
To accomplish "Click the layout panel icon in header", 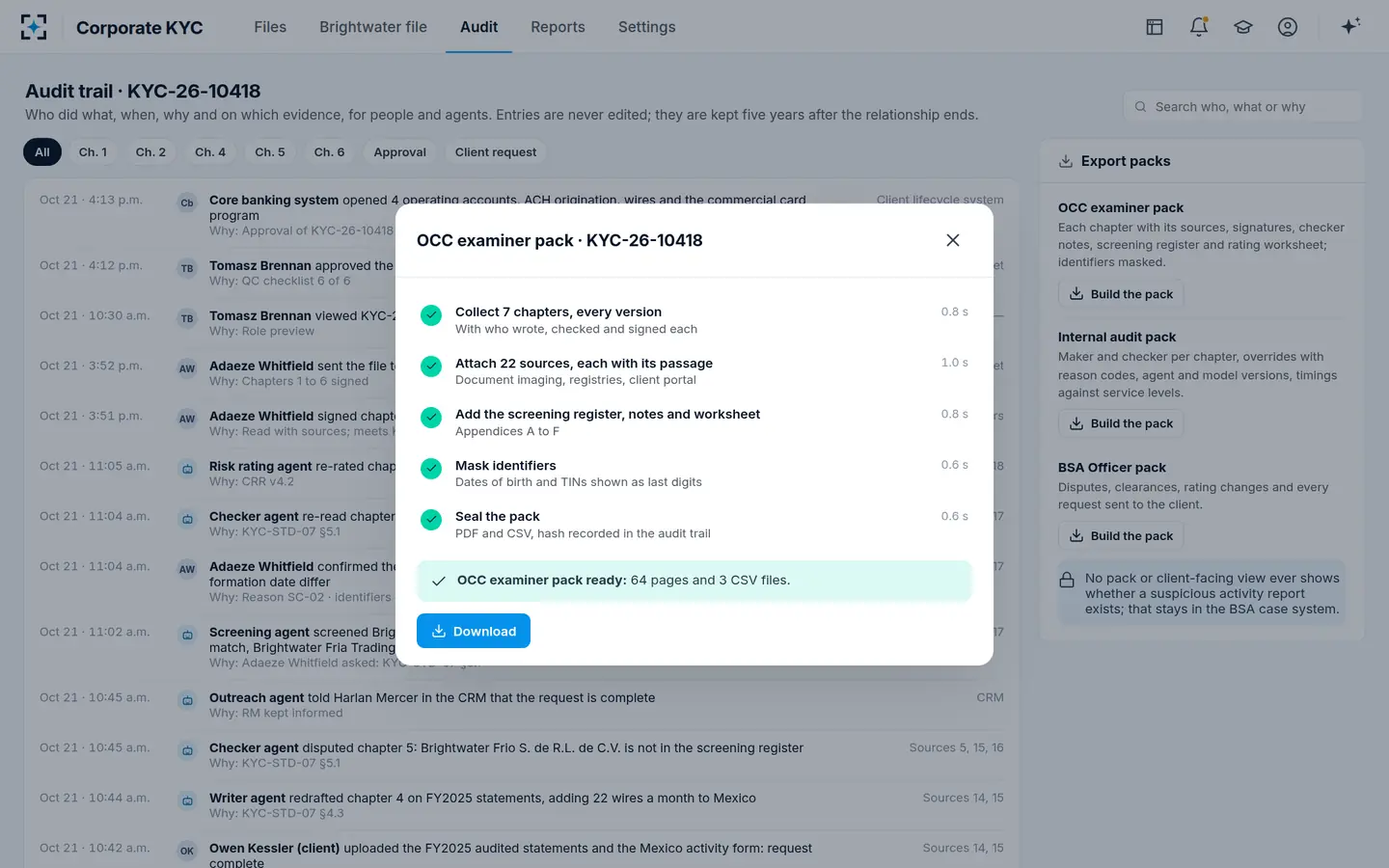I will 1155,27.
